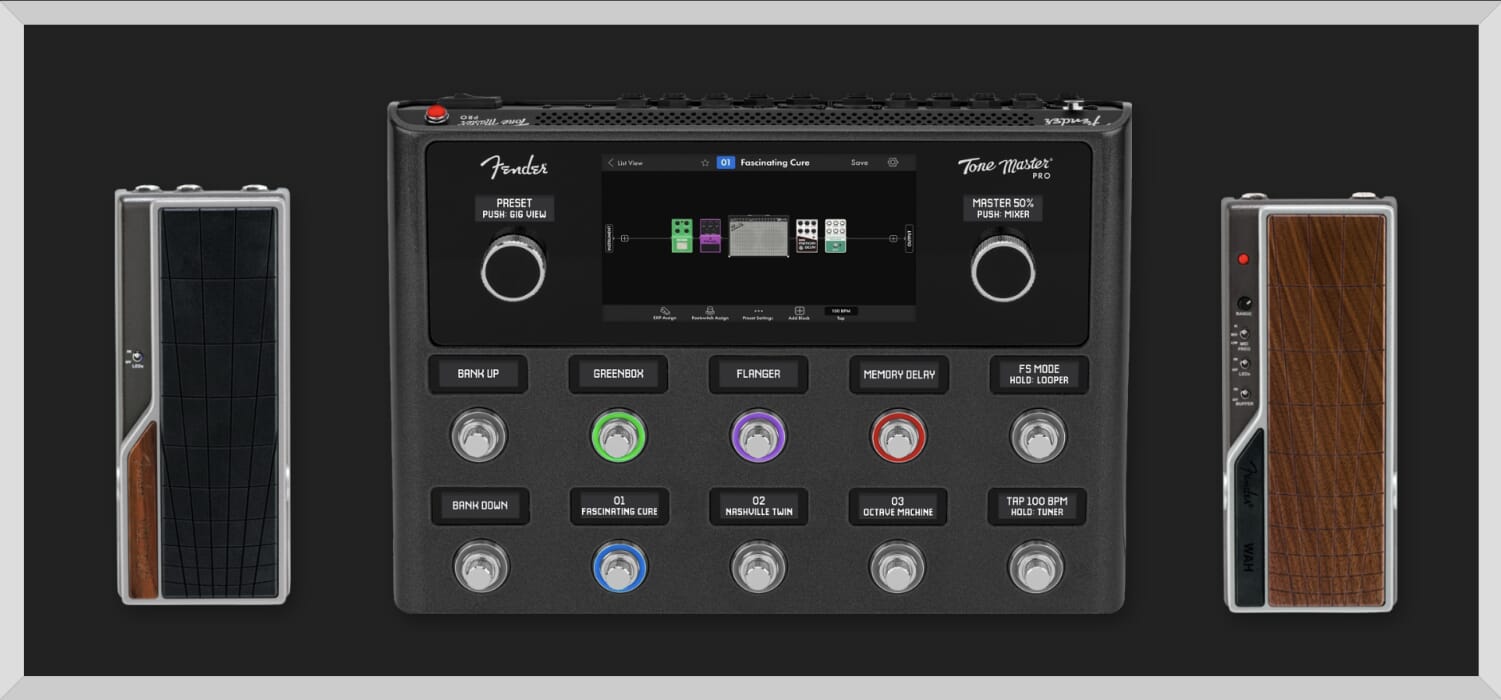Toggle the Greenbox footswitch with green ring
The width and height of the screenshot is (1501, 700).
[x=619, y=436]
